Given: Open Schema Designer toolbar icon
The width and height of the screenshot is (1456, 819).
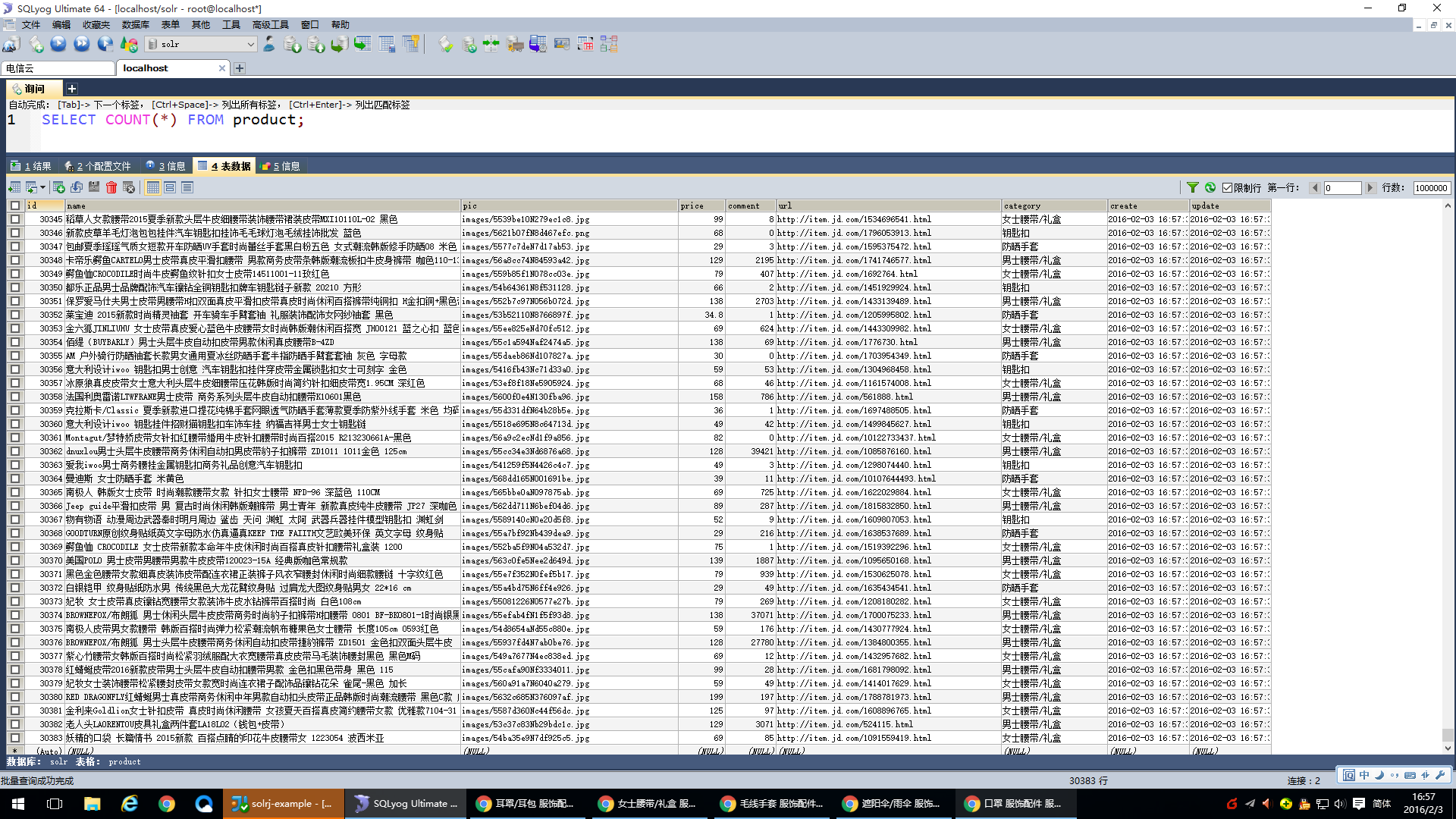Looking at the screenshot, I should click(609, 44).
